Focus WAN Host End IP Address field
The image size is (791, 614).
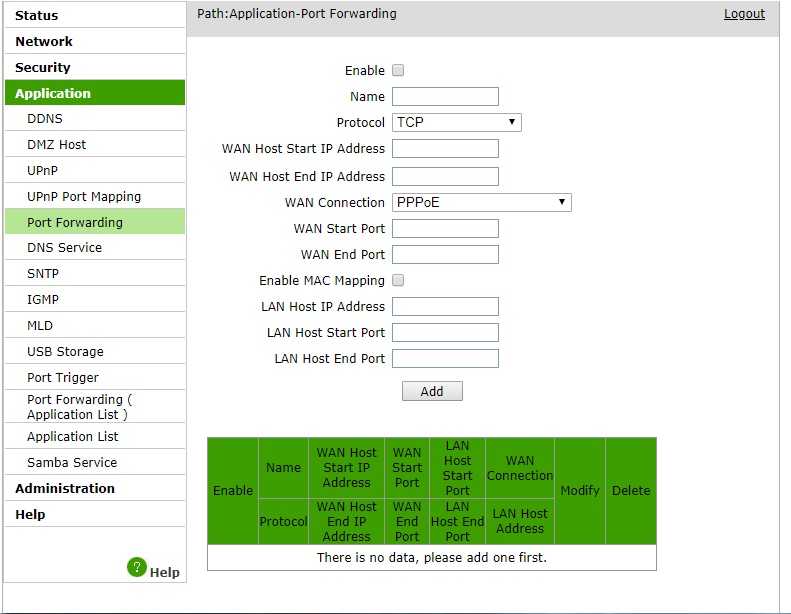445,177
